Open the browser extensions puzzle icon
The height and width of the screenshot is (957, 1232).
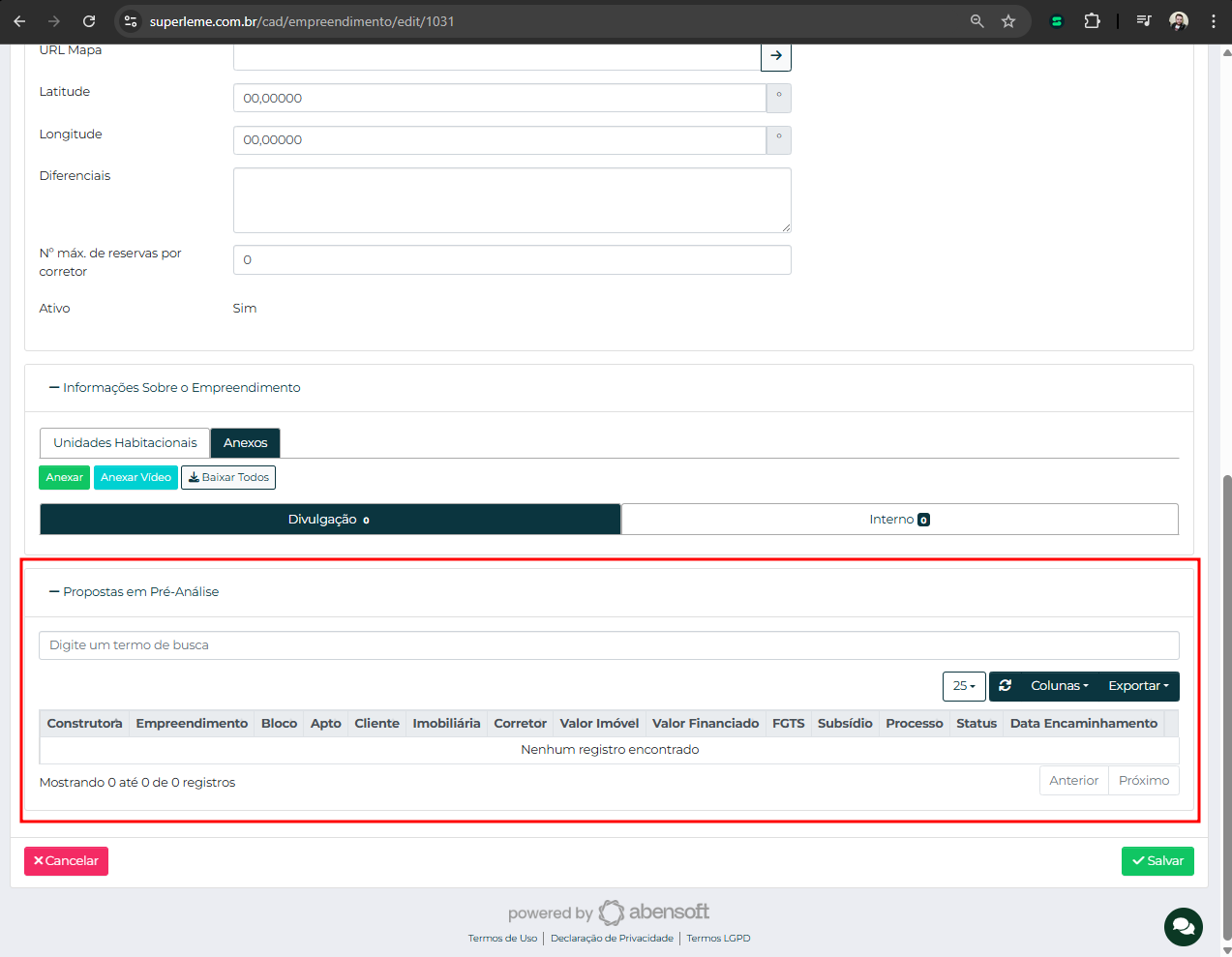[x=1092, y=21]
